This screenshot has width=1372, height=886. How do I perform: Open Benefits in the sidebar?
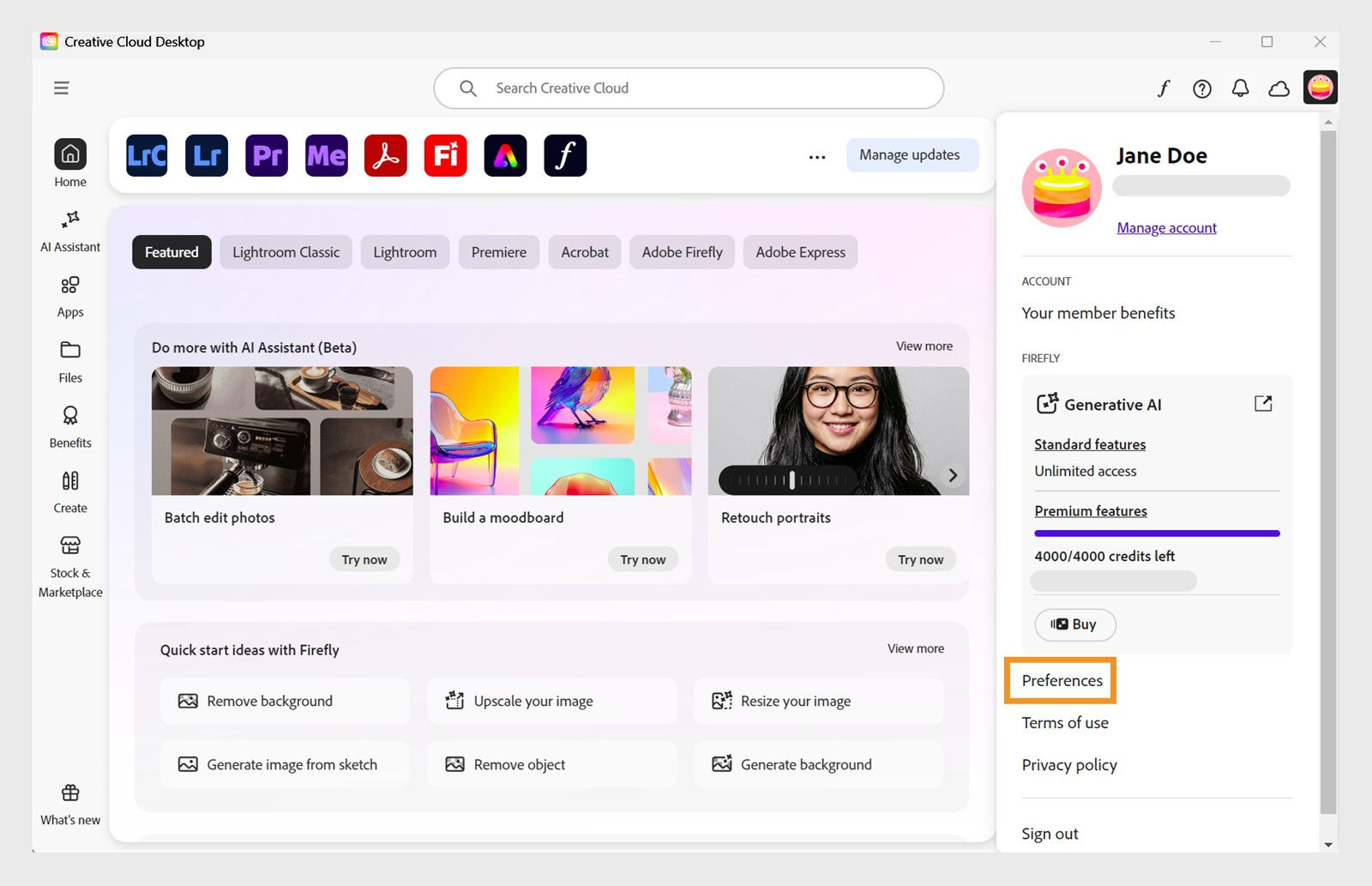[70, 427]
